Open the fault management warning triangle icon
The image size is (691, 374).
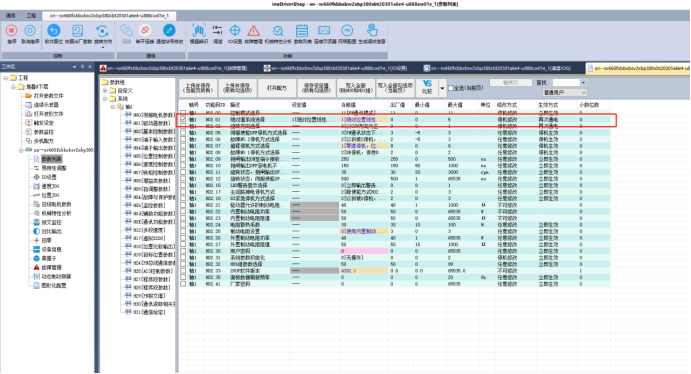[253, 30]
